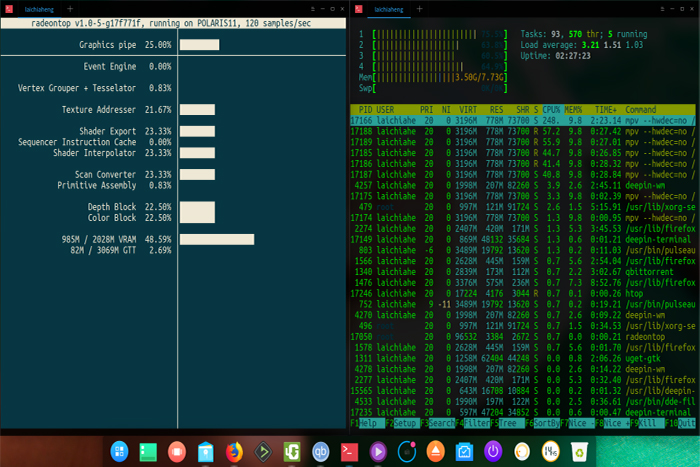Screen dimensions: 700x467
Task: Click the Texture Addresser 21.67% bar
Action: (x=197, y=109)
